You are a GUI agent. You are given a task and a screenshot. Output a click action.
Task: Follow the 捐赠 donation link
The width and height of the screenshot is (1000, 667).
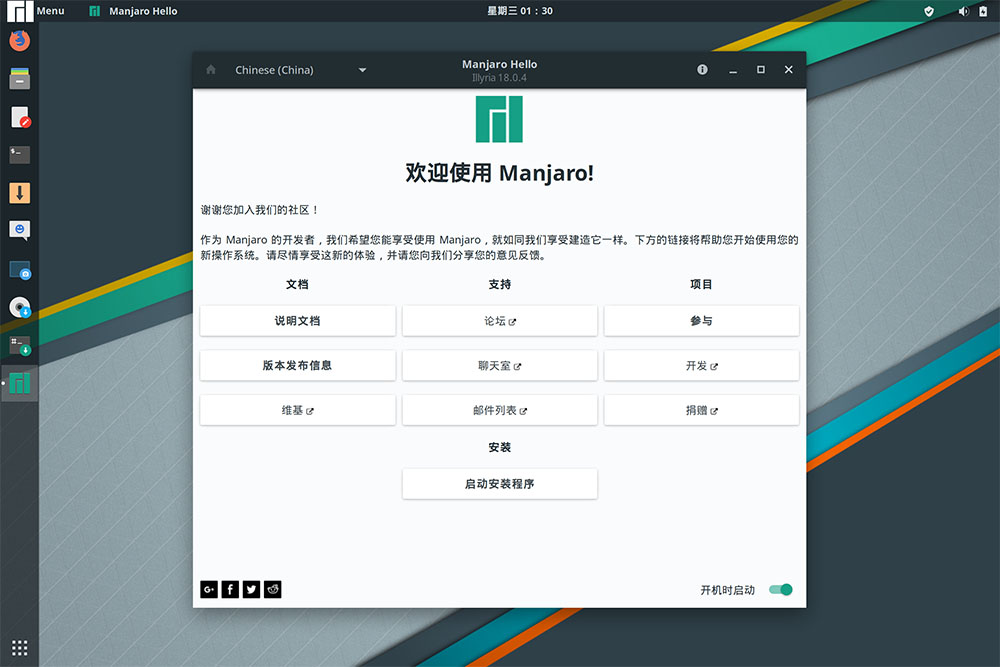pos(701,409)
